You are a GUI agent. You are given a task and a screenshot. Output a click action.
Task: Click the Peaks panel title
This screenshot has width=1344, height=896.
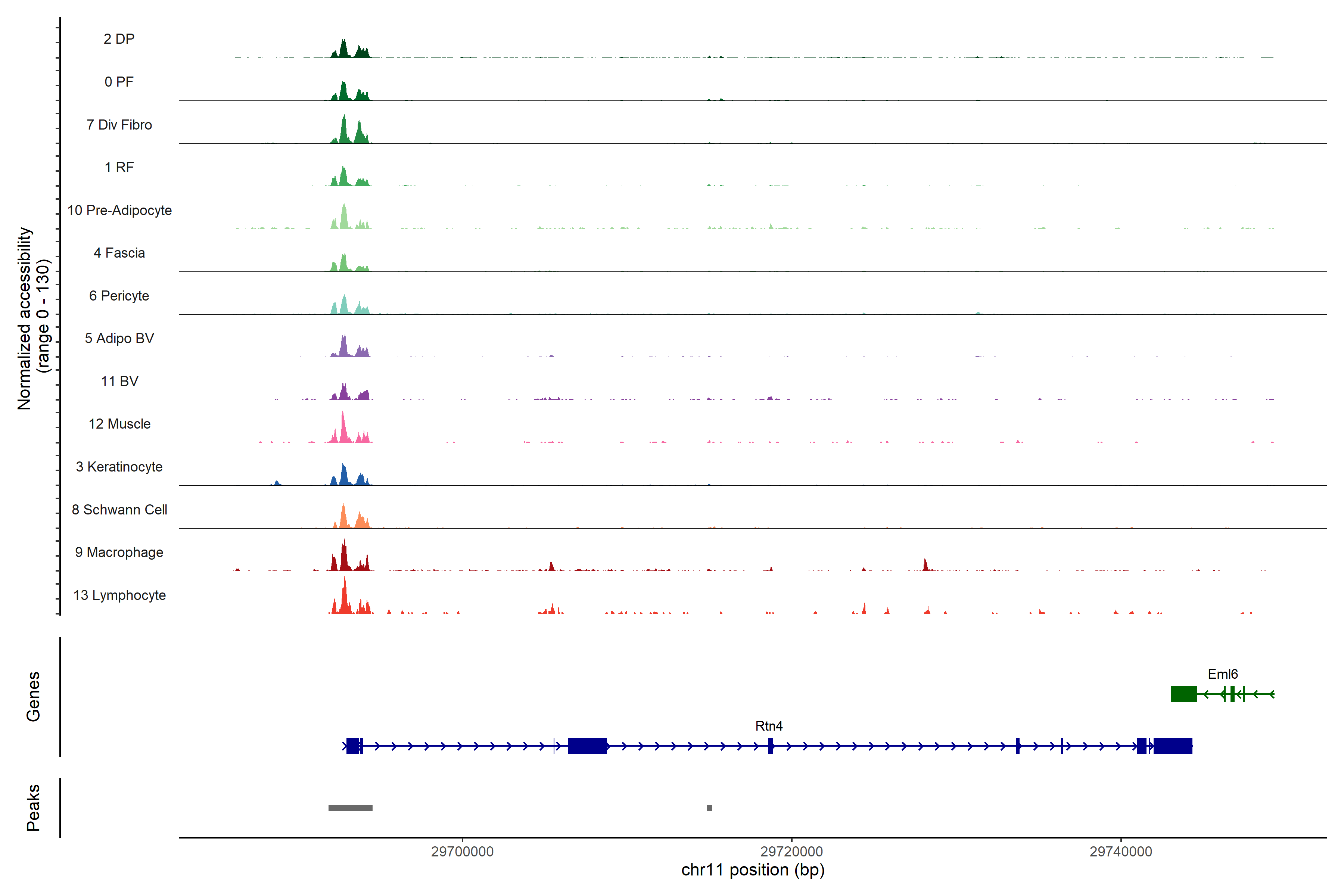coord(33,807)
